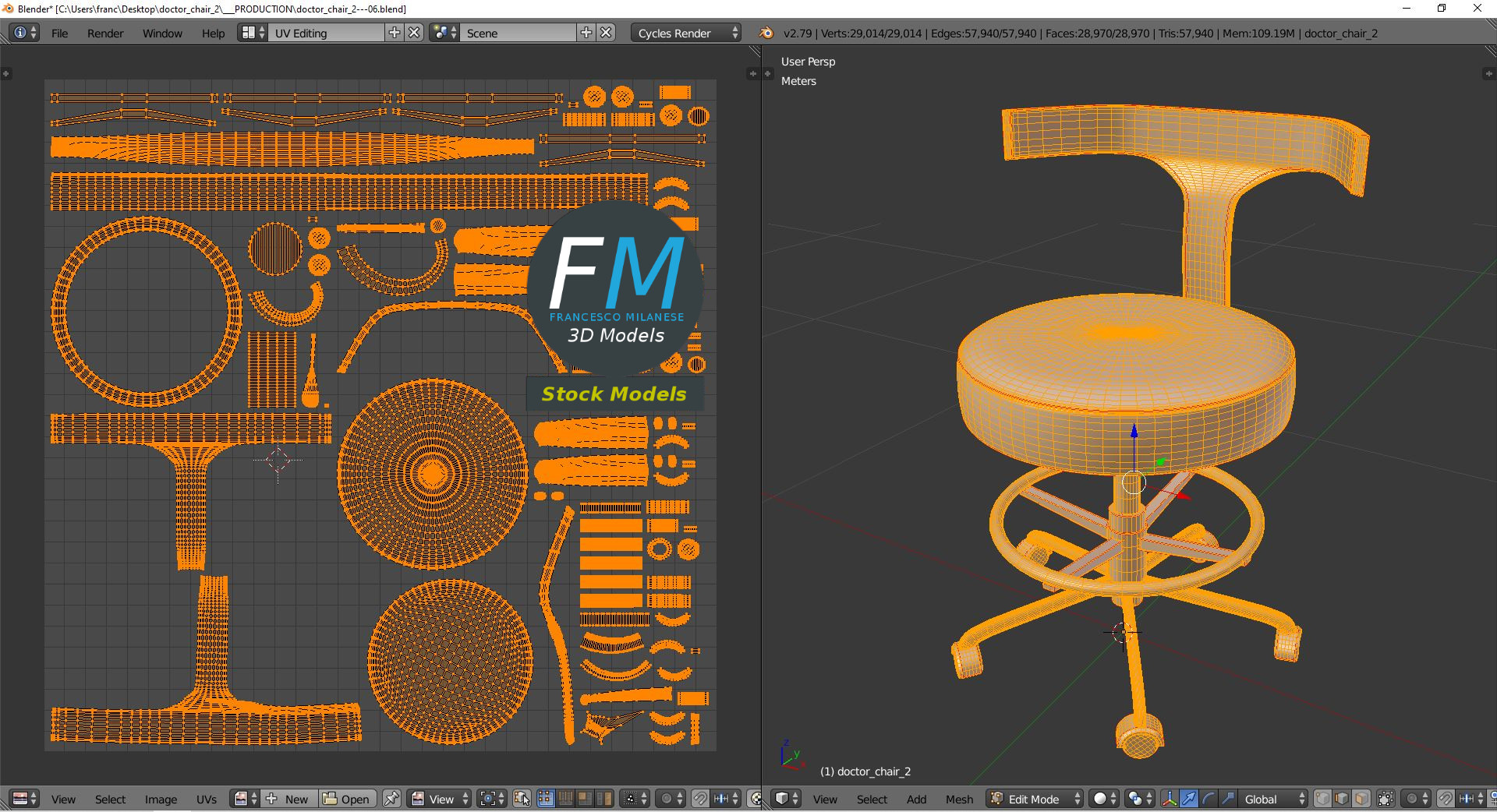Open the 3D View editor type selector

(x=786, y=799)
